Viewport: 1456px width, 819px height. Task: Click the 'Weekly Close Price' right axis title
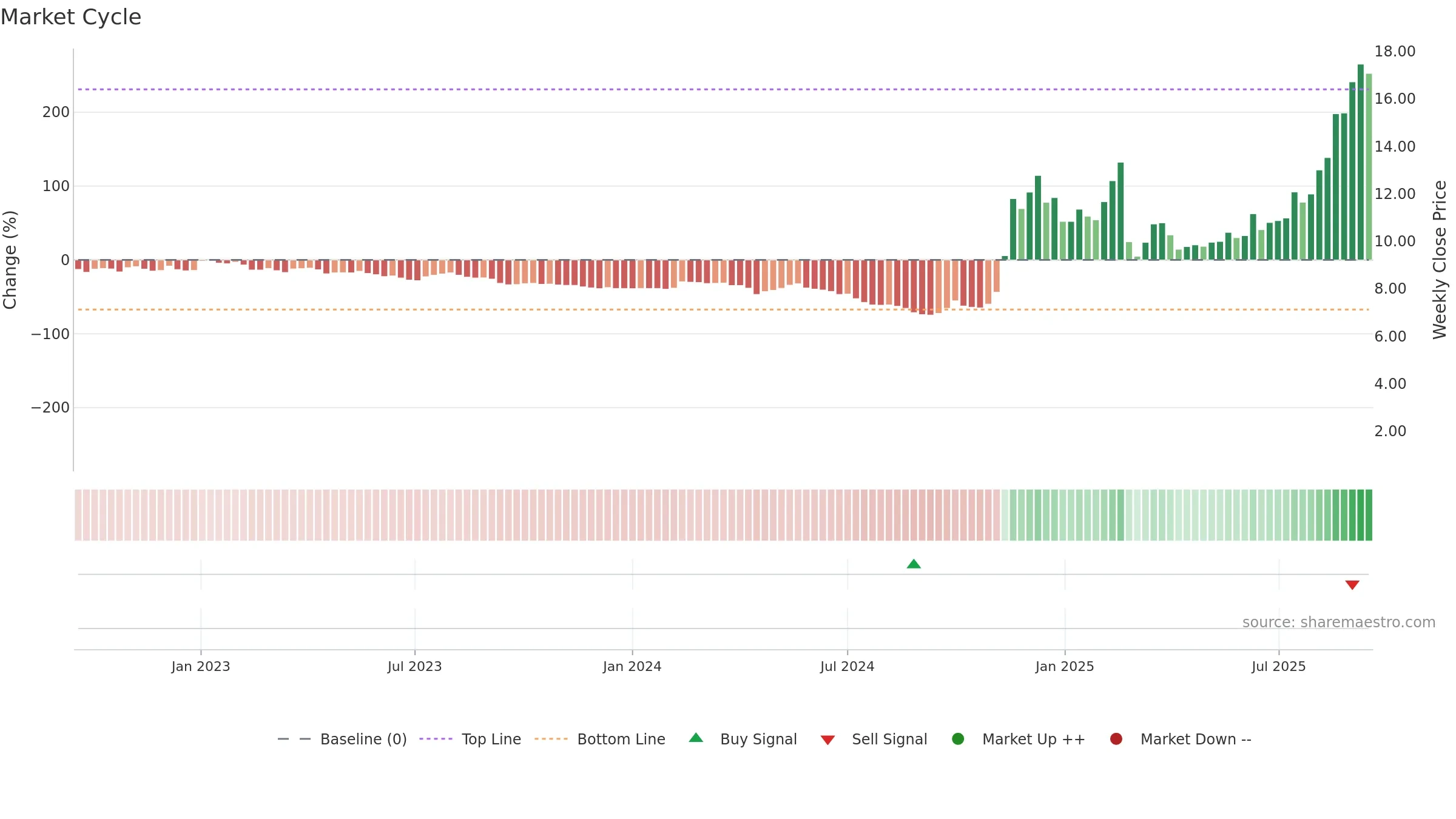(1440, 260)
